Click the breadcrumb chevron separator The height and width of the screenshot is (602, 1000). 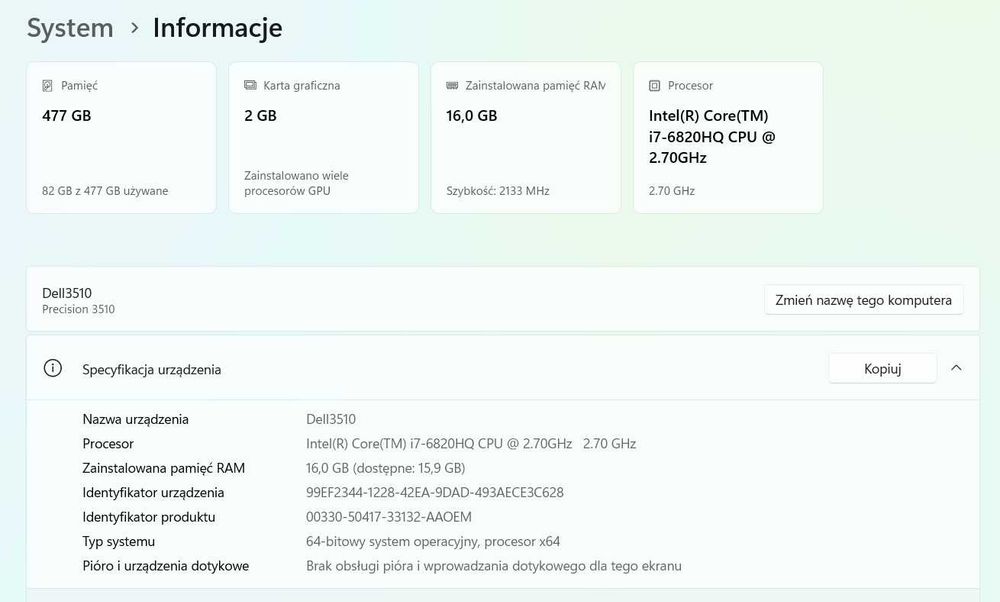[135, 28]
